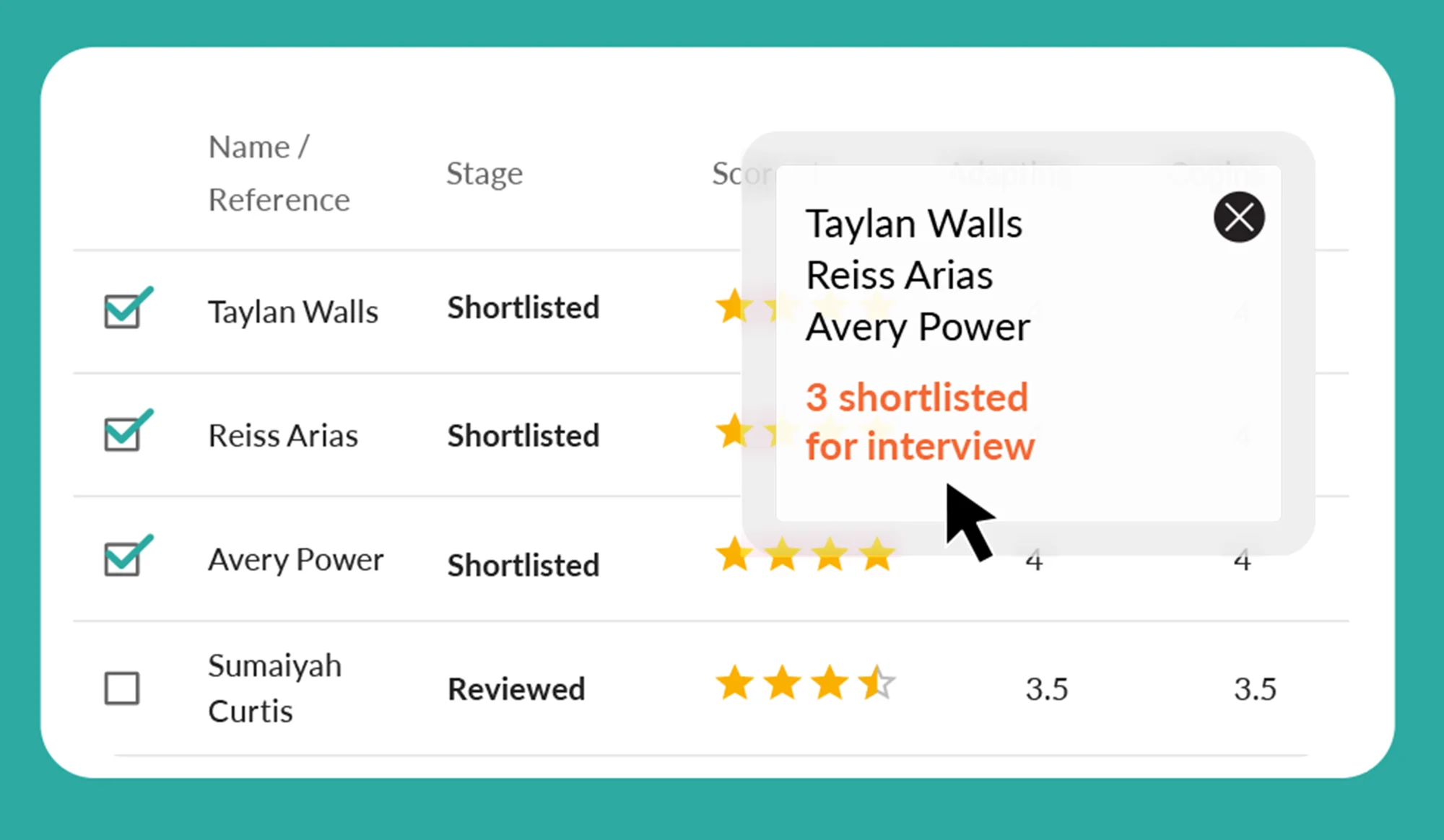Uncheck the Taylan Walls checkbox
The height and width of the screenshot is (840, 1444).
122,312
